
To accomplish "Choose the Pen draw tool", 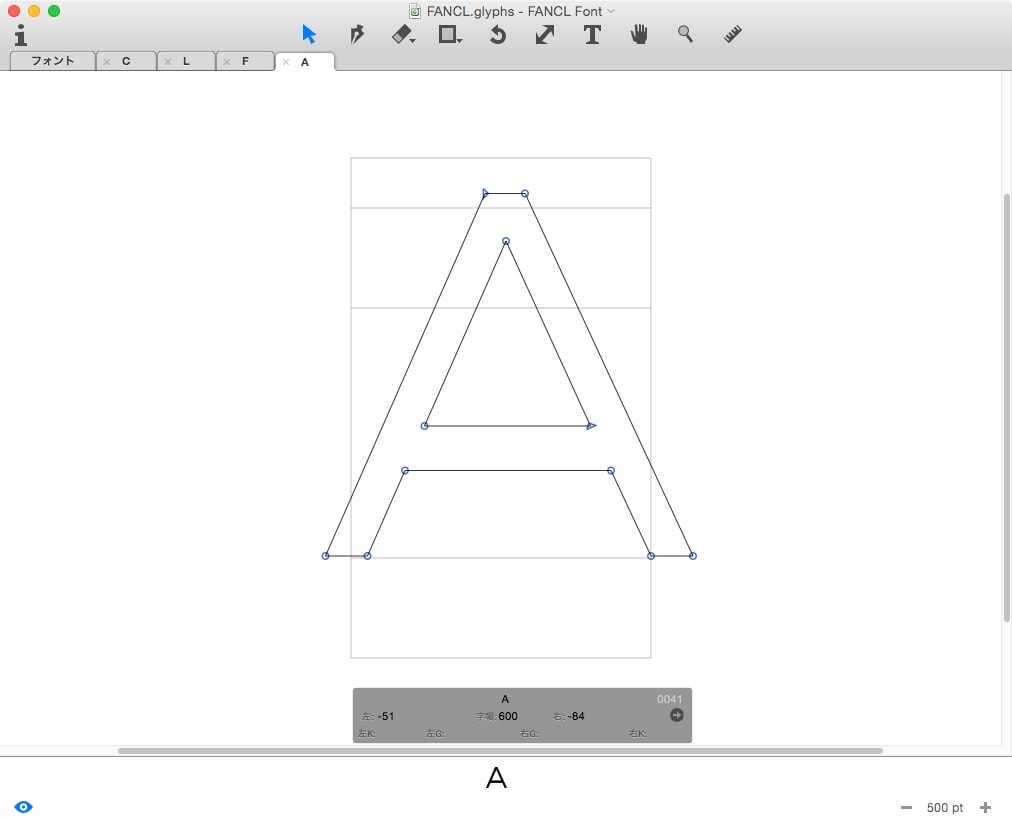I will coord(357,34).
